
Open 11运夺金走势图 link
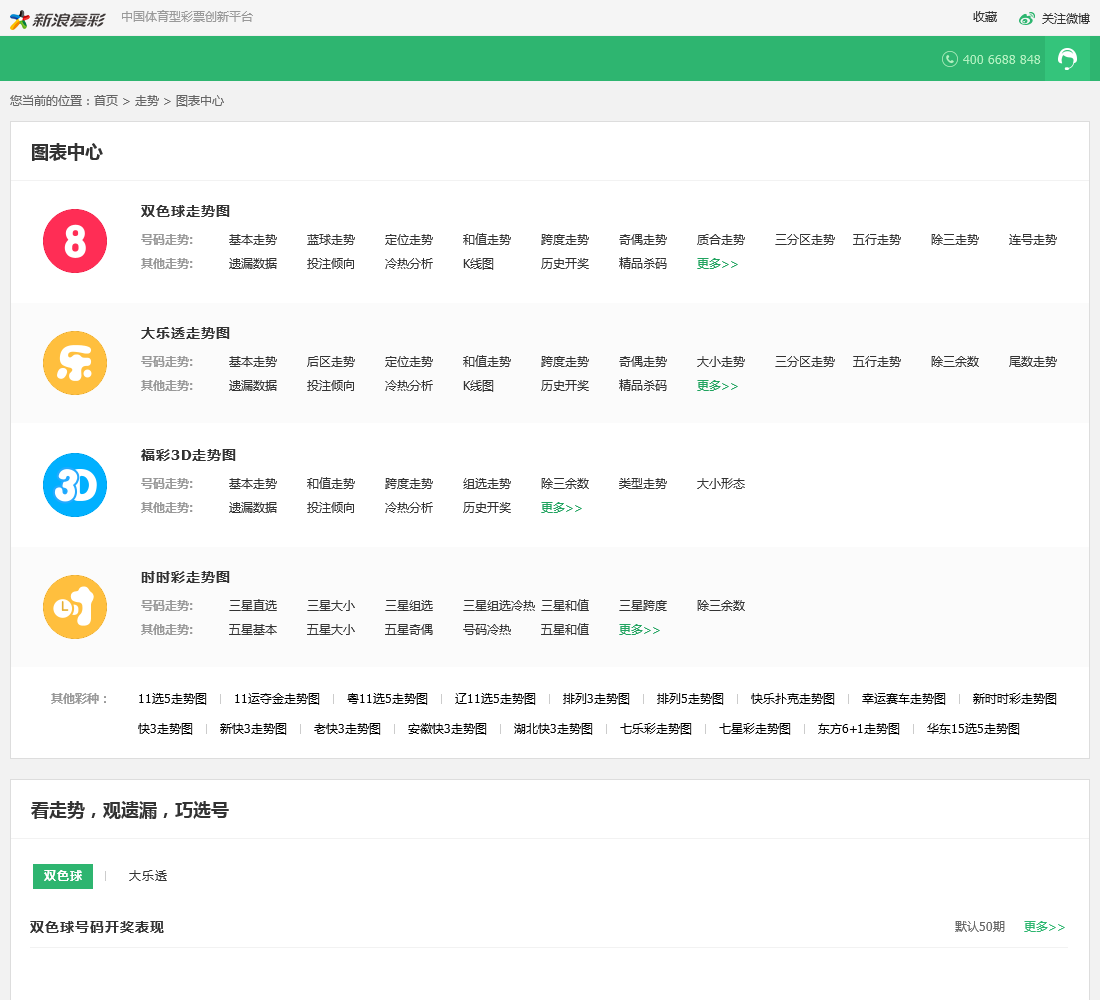coord(276,699)
